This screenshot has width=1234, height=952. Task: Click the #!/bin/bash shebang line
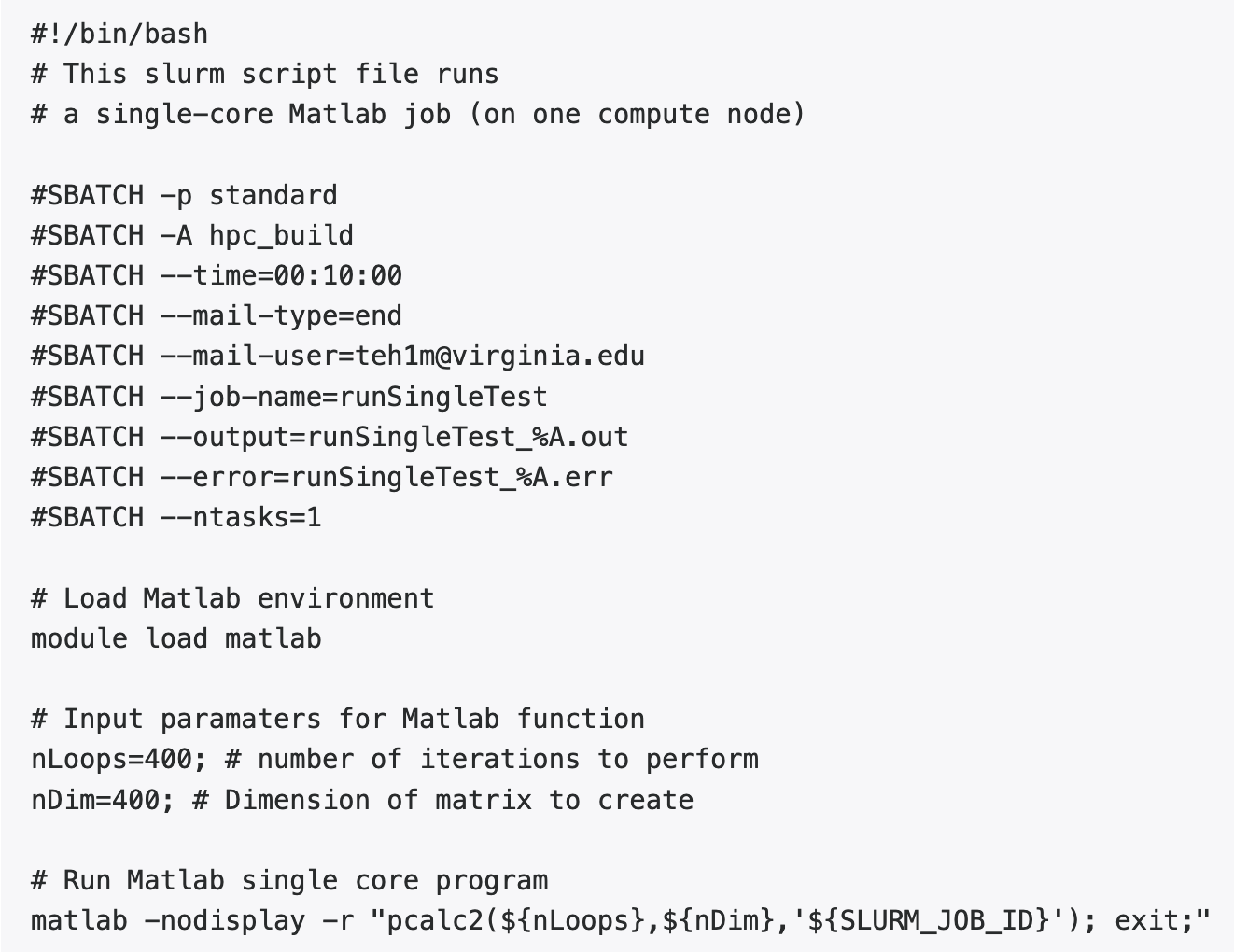pyautogui.click(x=119, y=35)
